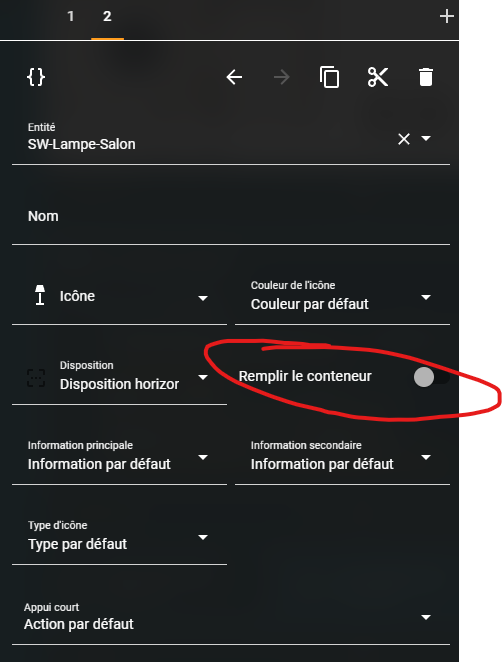Open the Information principale dropdown
This screenshot has width=503, height=662.
click(120, 457)
